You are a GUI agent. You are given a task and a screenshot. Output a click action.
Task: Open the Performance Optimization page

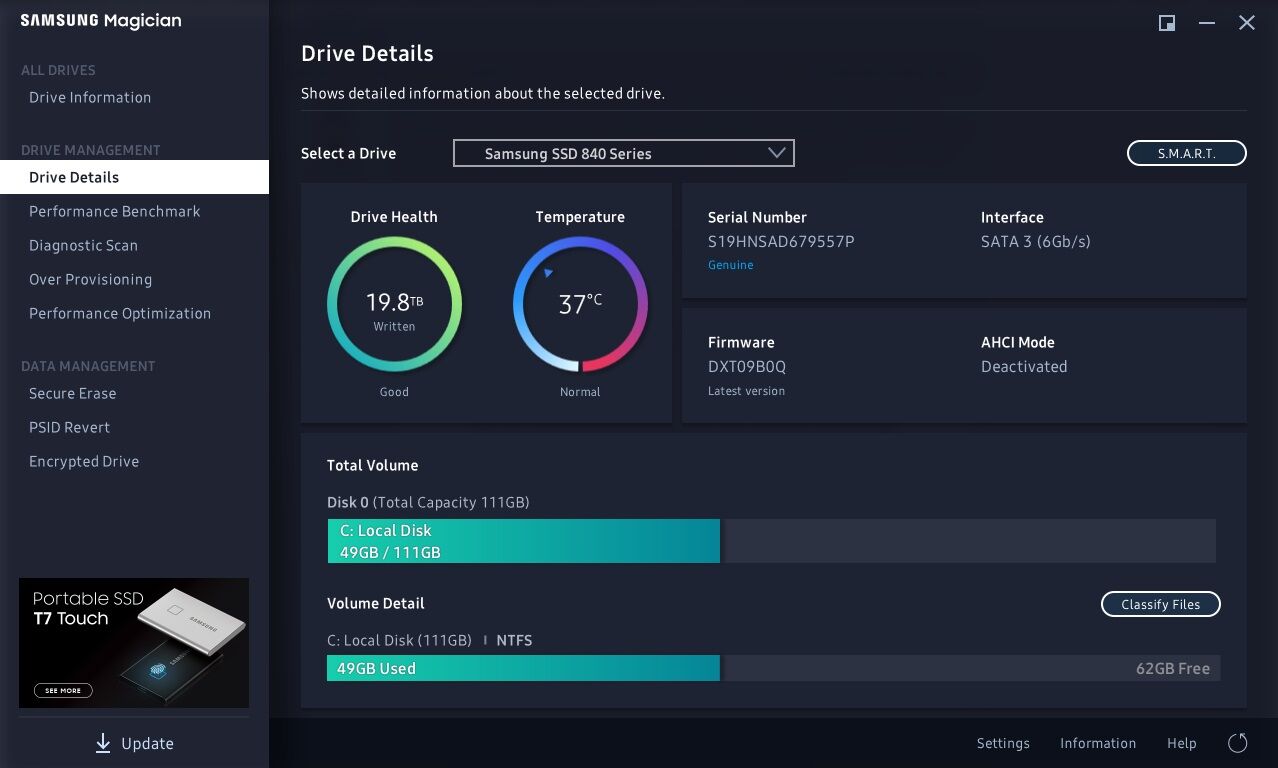(x=120, y=313)
